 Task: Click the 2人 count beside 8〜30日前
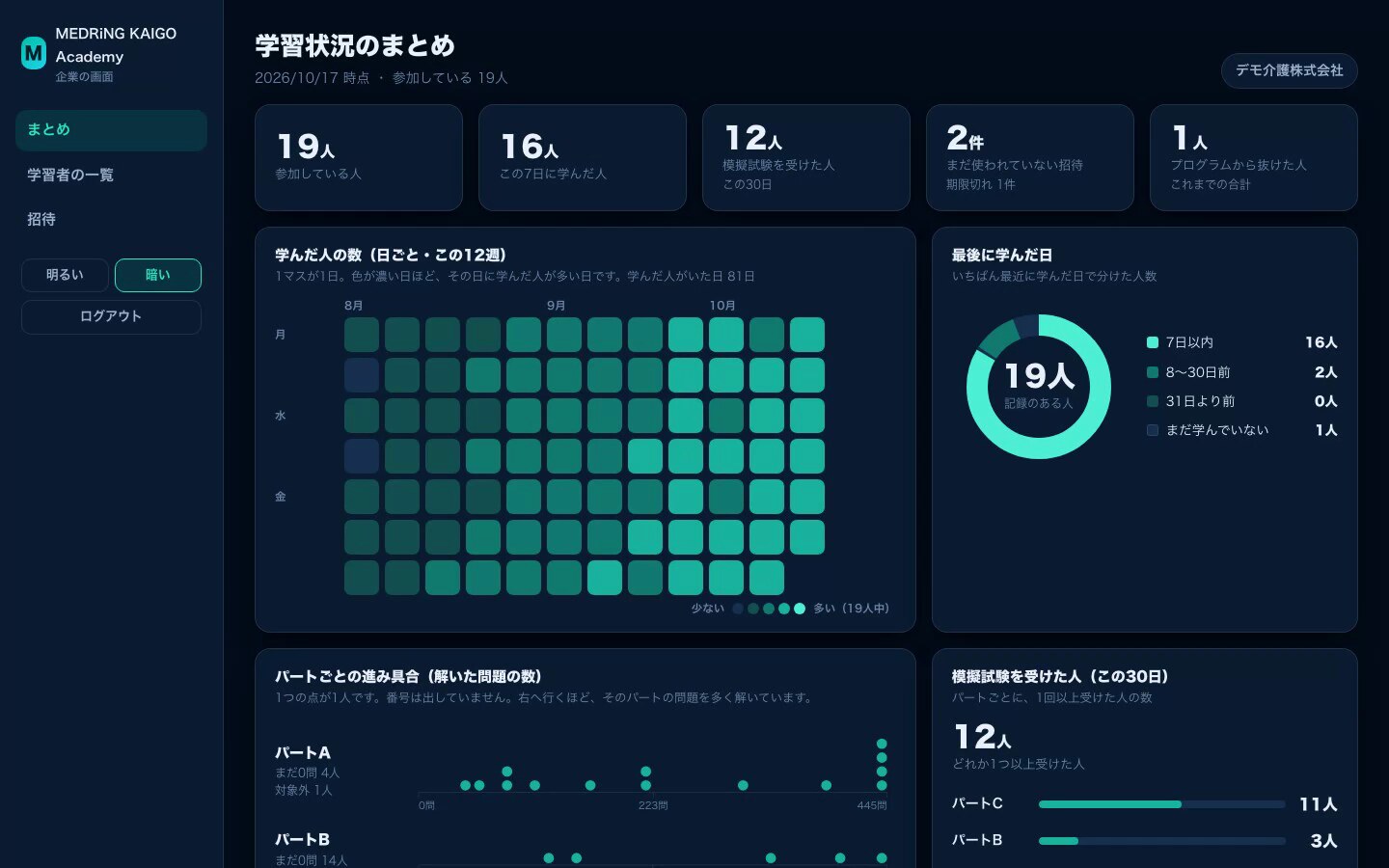(x=1326, y=372)
